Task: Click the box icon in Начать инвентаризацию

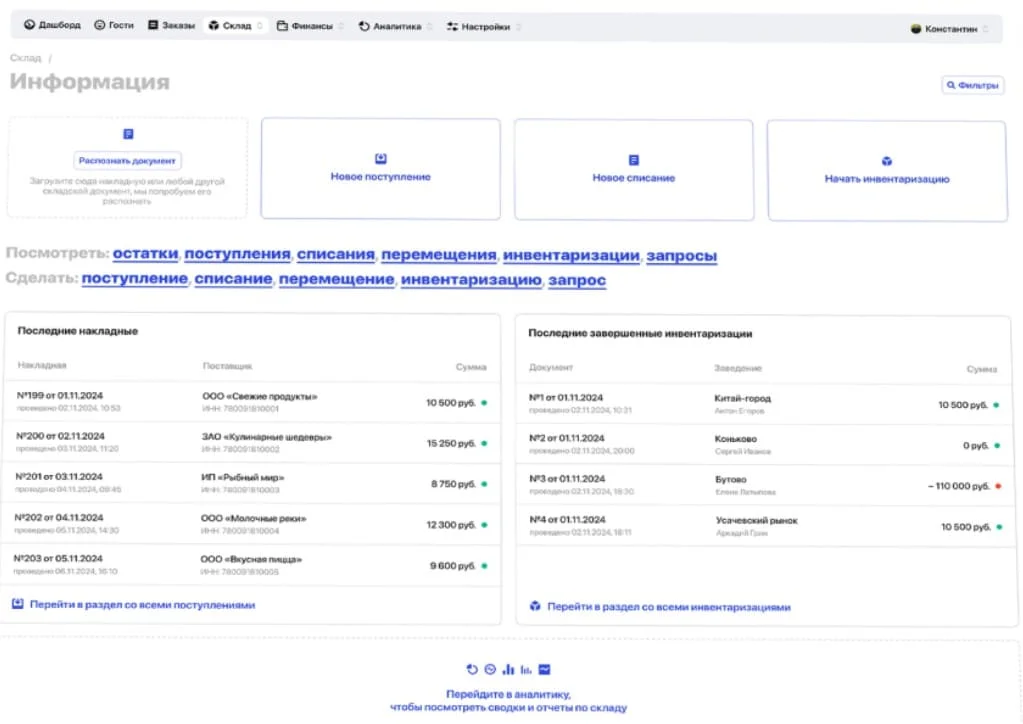Action: (887, 161)
